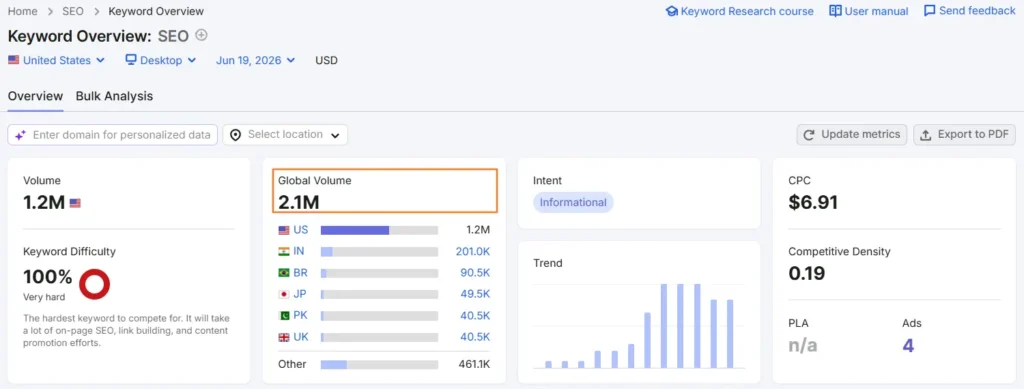Click the 40.5K UK volume value
The height and width of the screenshot is (389, 1024).
[x=475, y=337]
